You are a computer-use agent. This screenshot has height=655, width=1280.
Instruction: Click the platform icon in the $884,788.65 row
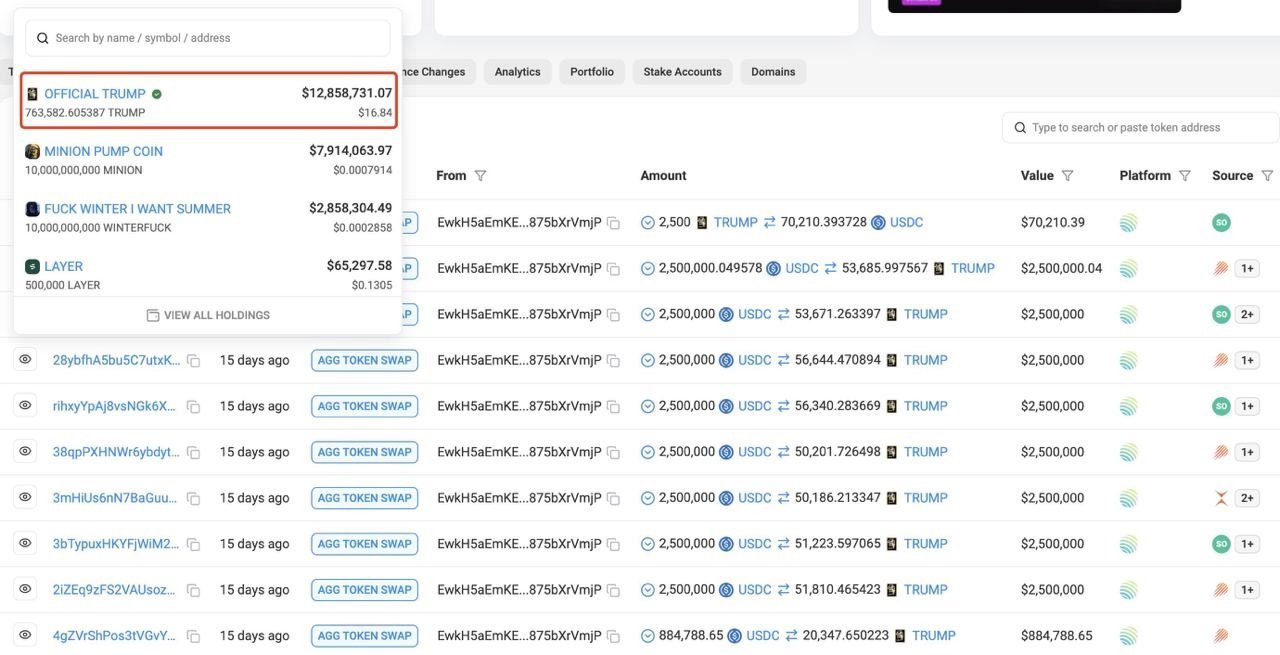(1128, 635)
